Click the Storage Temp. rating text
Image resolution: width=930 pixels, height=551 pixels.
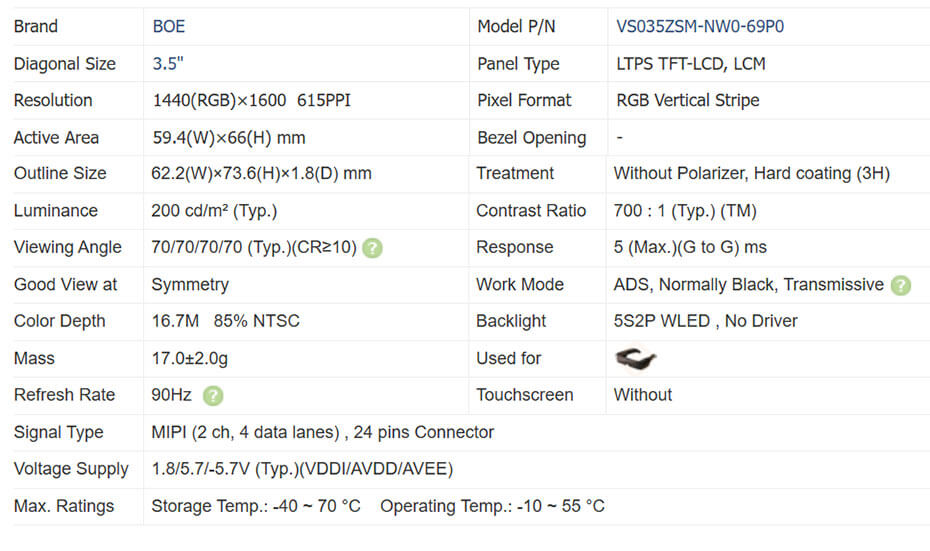point(255,506)
